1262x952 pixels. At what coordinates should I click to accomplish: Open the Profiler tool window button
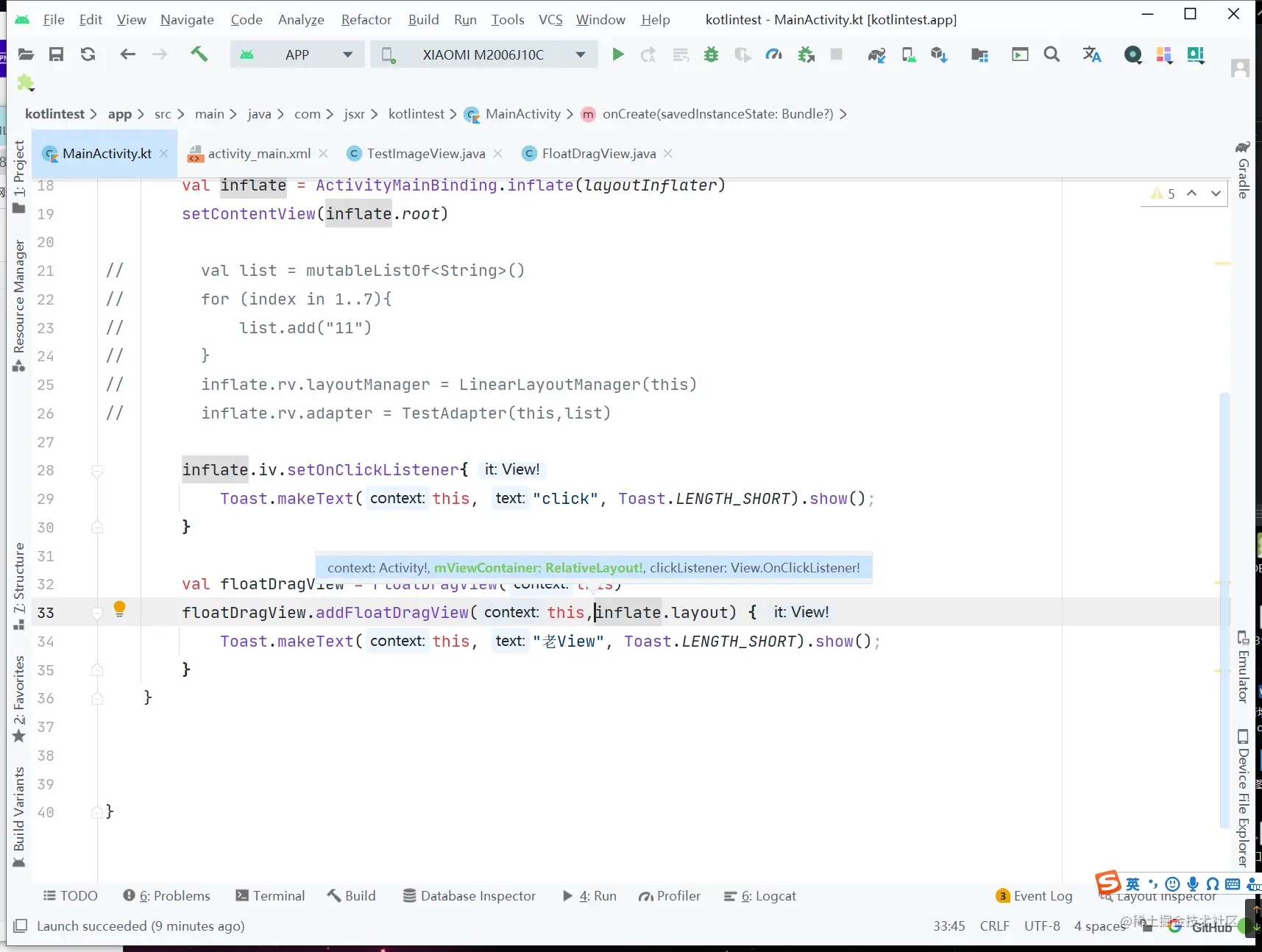point(670,895)
